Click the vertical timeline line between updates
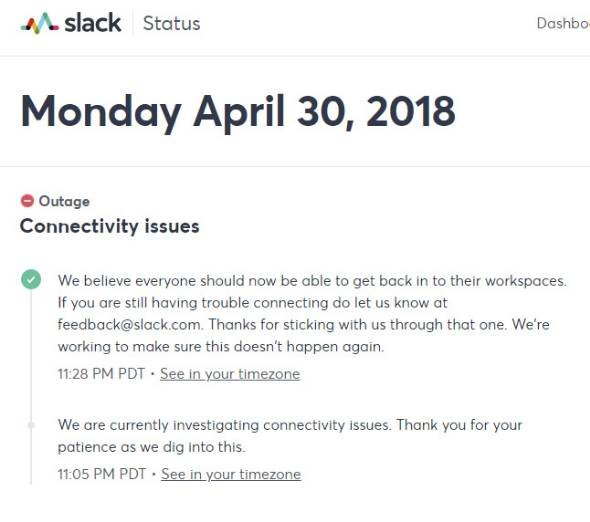 click(x=31, y=356)
